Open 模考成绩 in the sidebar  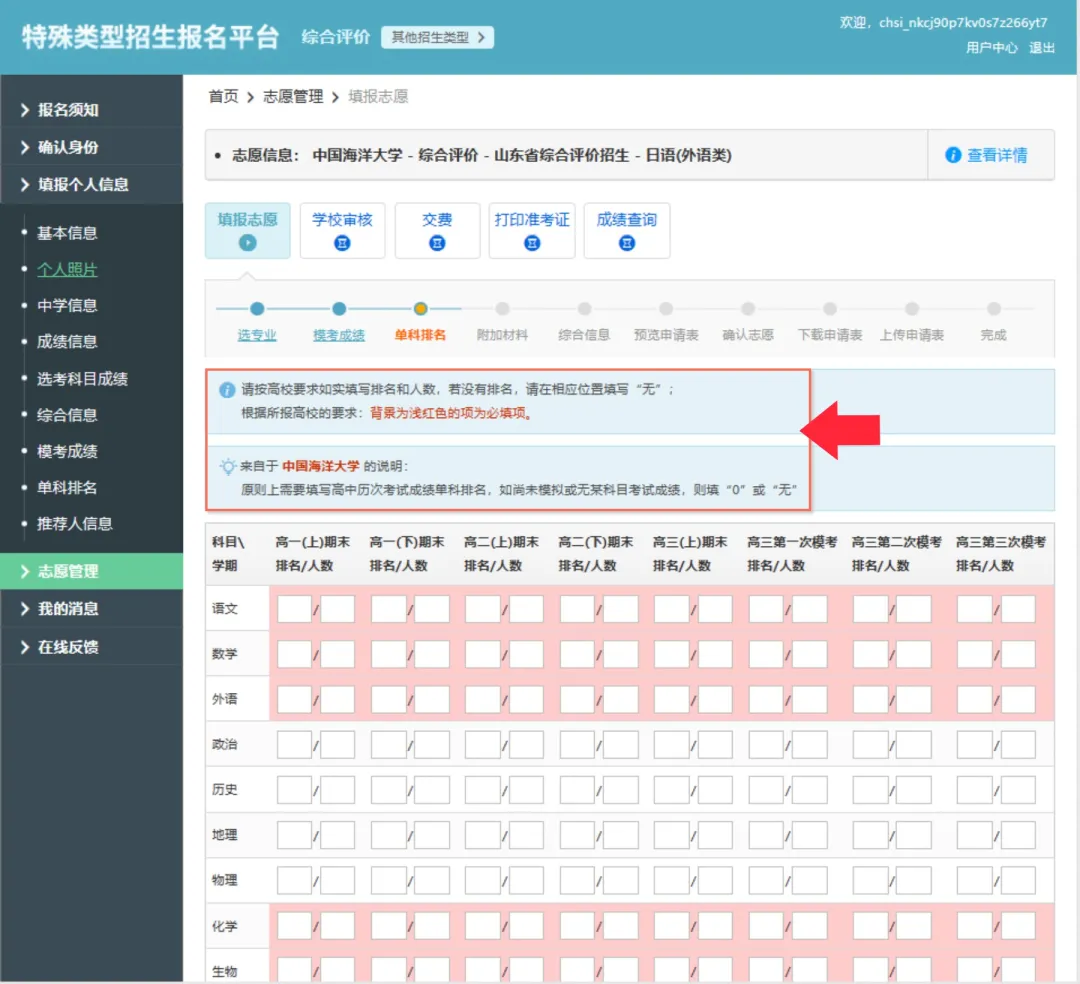click(67, 452)
